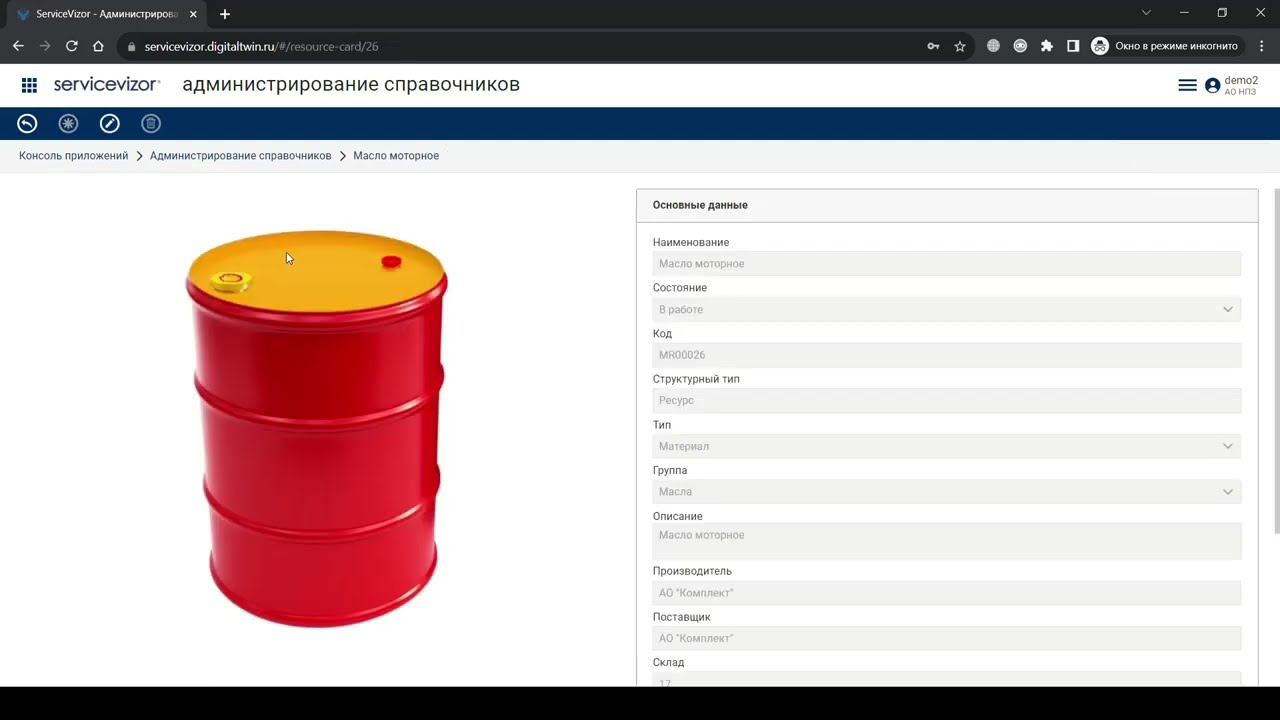Go to Администрирование справочников breadcrumb
Image resolution: width=1280 pixels, height=720 pixels.
click(x=241, y=156)
